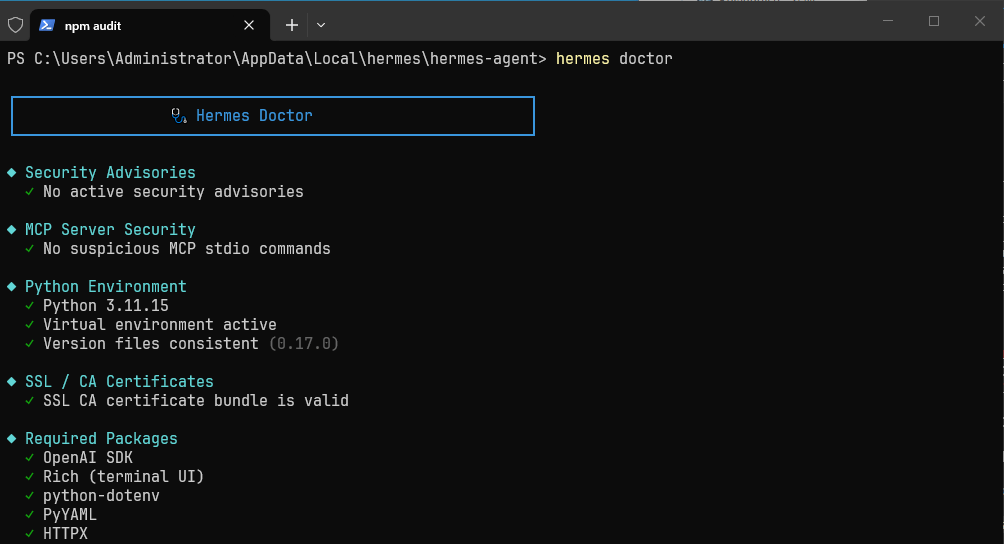Click the checkmark beside 'Version files consistent'
Image resolution: width=1004 pixels, height=544 pixels.
[x=29, y=344]
